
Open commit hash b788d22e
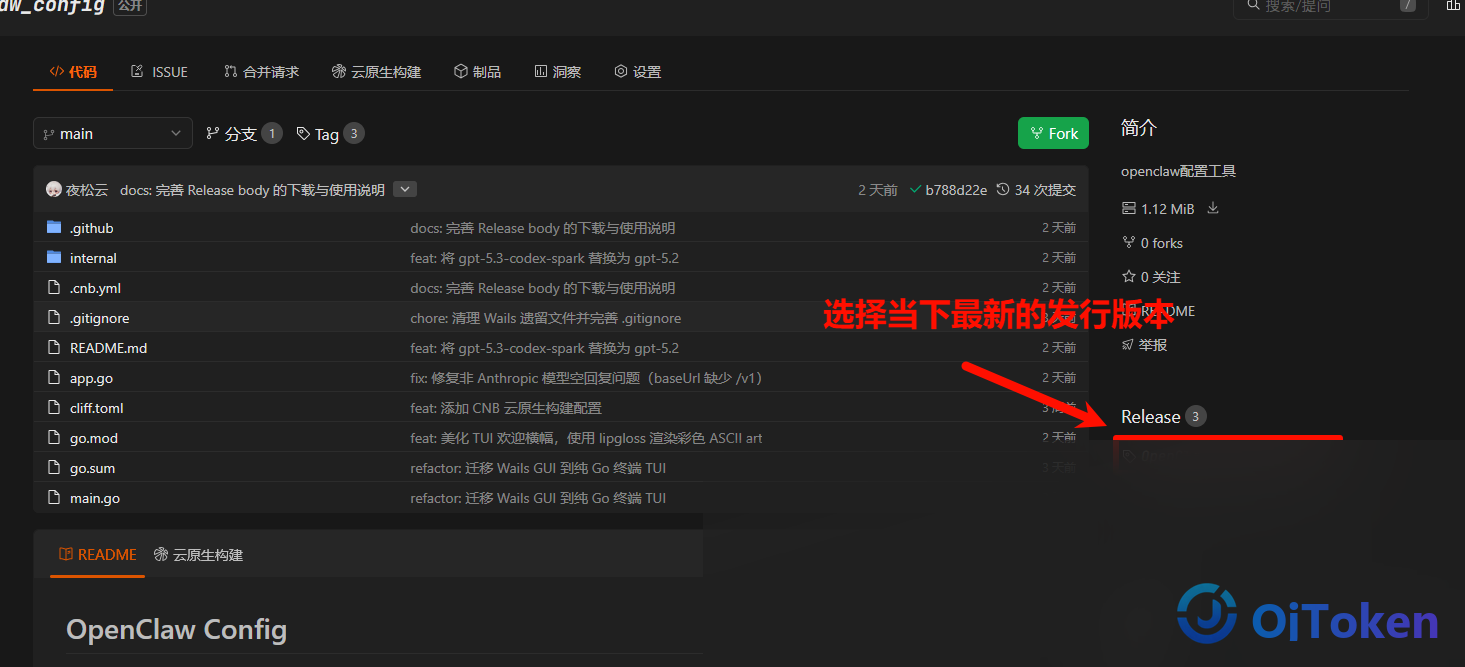pyautogui.click(x=956, y=190)
